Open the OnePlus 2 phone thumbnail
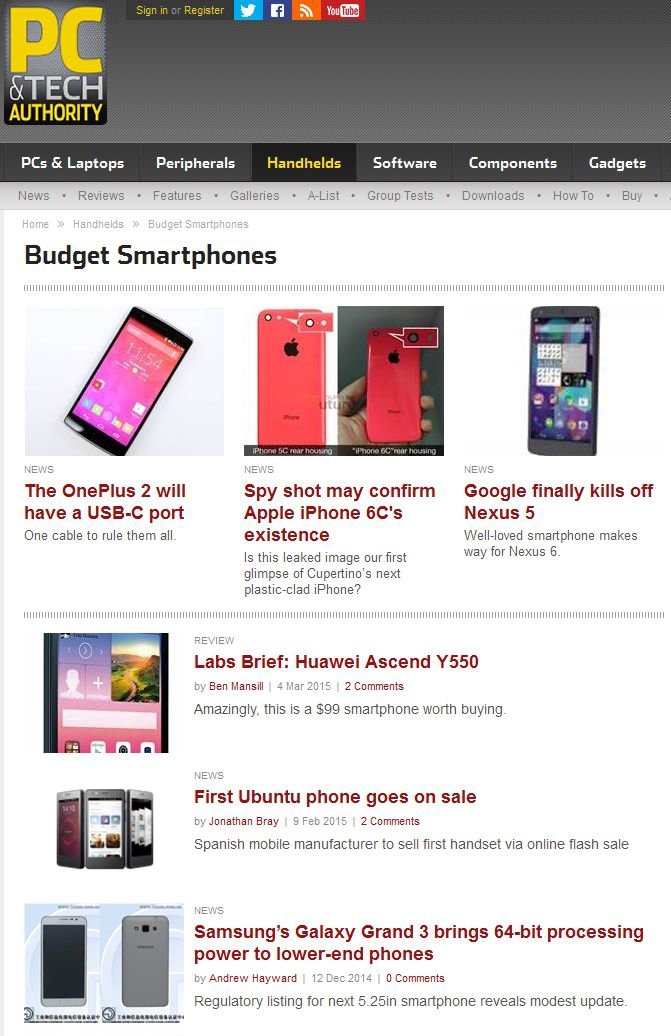671x1036 pixels. point(124,381)
